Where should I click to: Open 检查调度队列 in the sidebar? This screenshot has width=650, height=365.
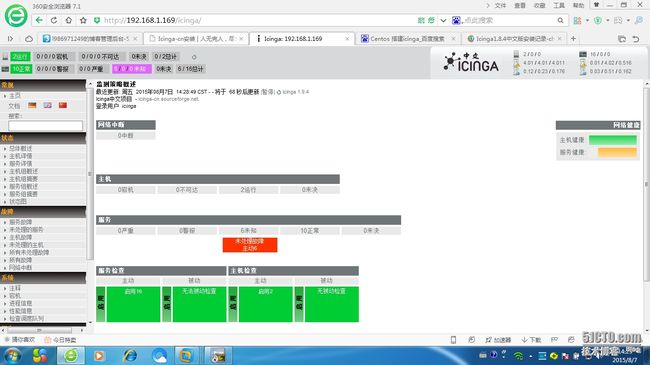tap(27, 319)
